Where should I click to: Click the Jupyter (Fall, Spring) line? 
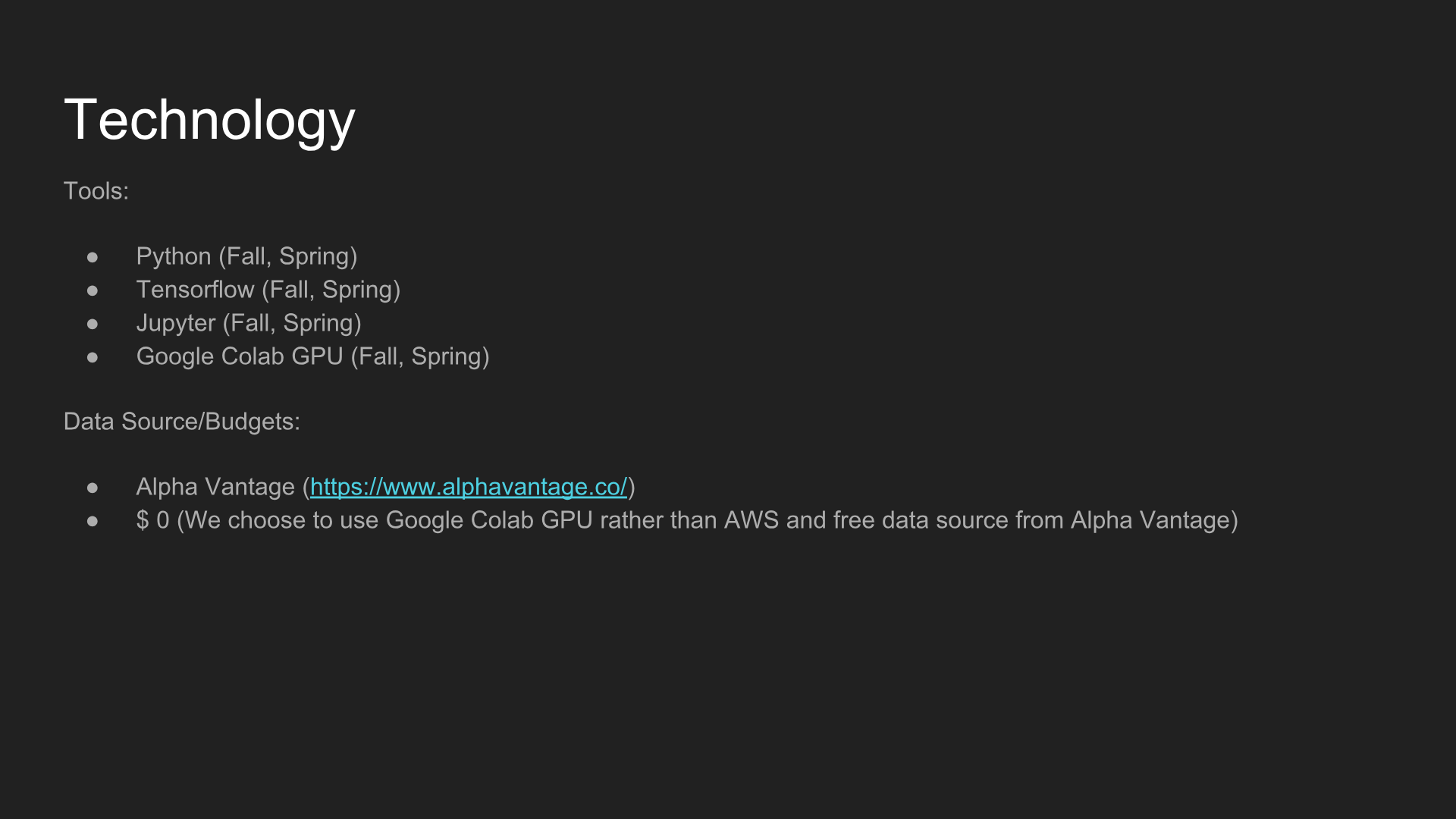[x=249, y=323]
